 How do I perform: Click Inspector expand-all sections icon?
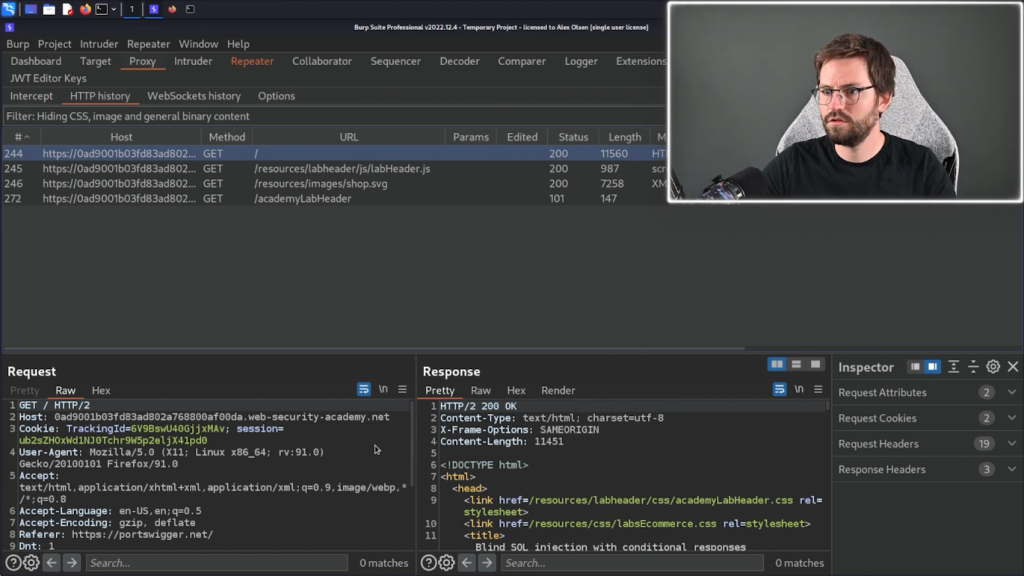click(954, 367)
